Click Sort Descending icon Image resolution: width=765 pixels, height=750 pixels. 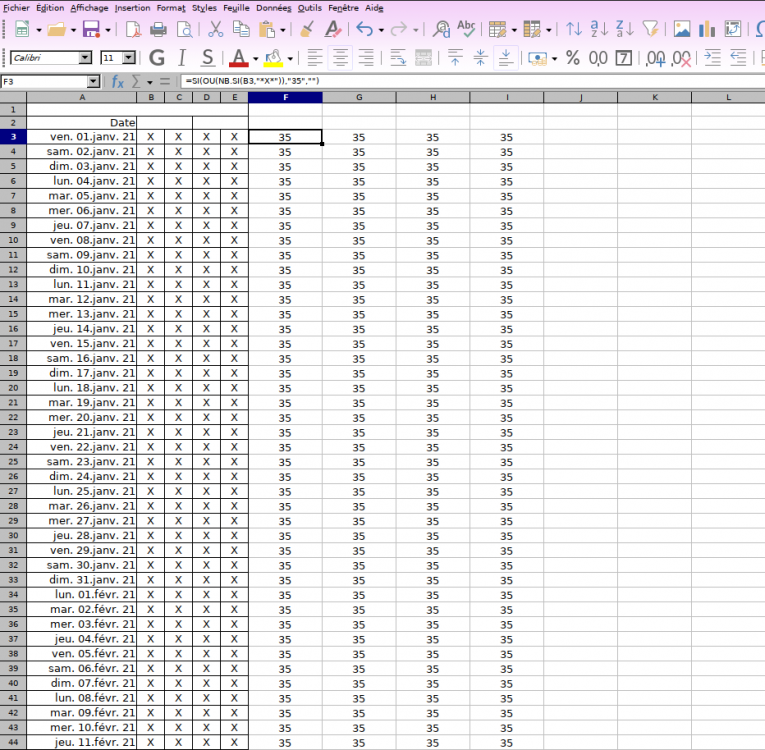point(624,30)
